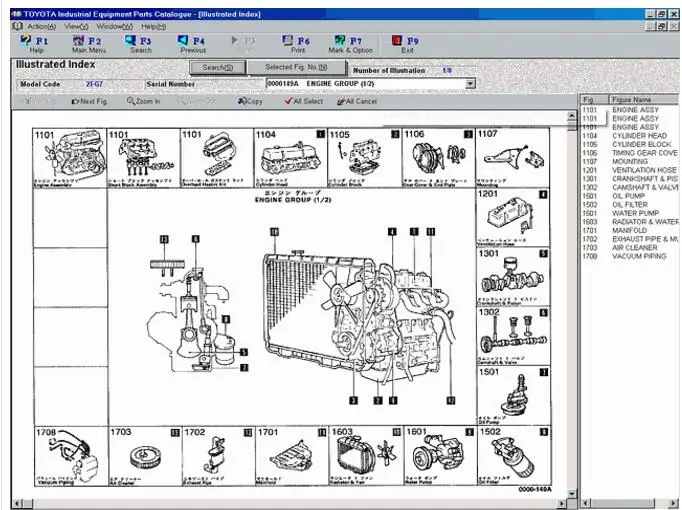Open the View menu
The width and height of the screenshot is (682, 510).
[76, 27]
